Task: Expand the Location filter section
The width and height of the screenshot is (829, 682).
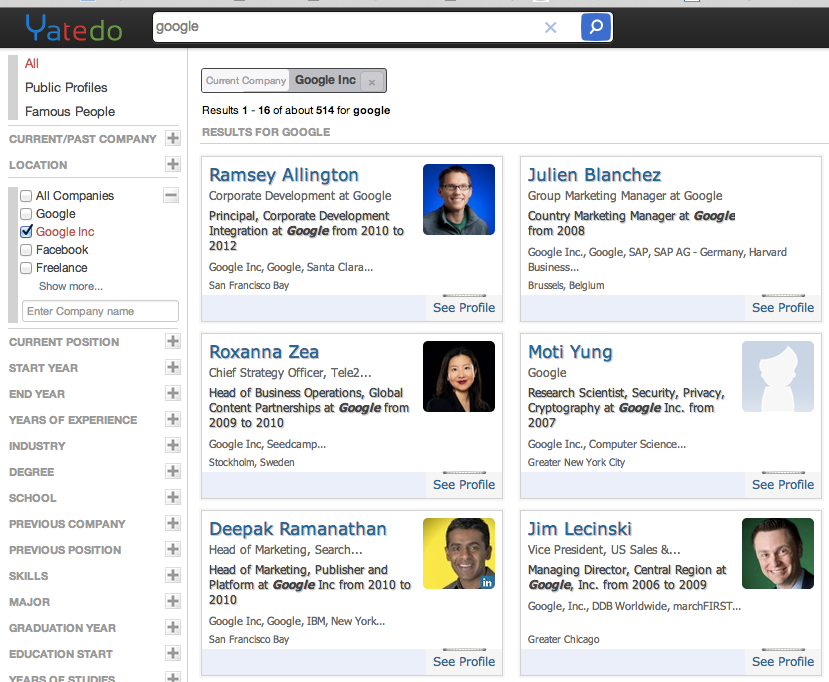Action: pyautogui.click(x=172, y=164)
